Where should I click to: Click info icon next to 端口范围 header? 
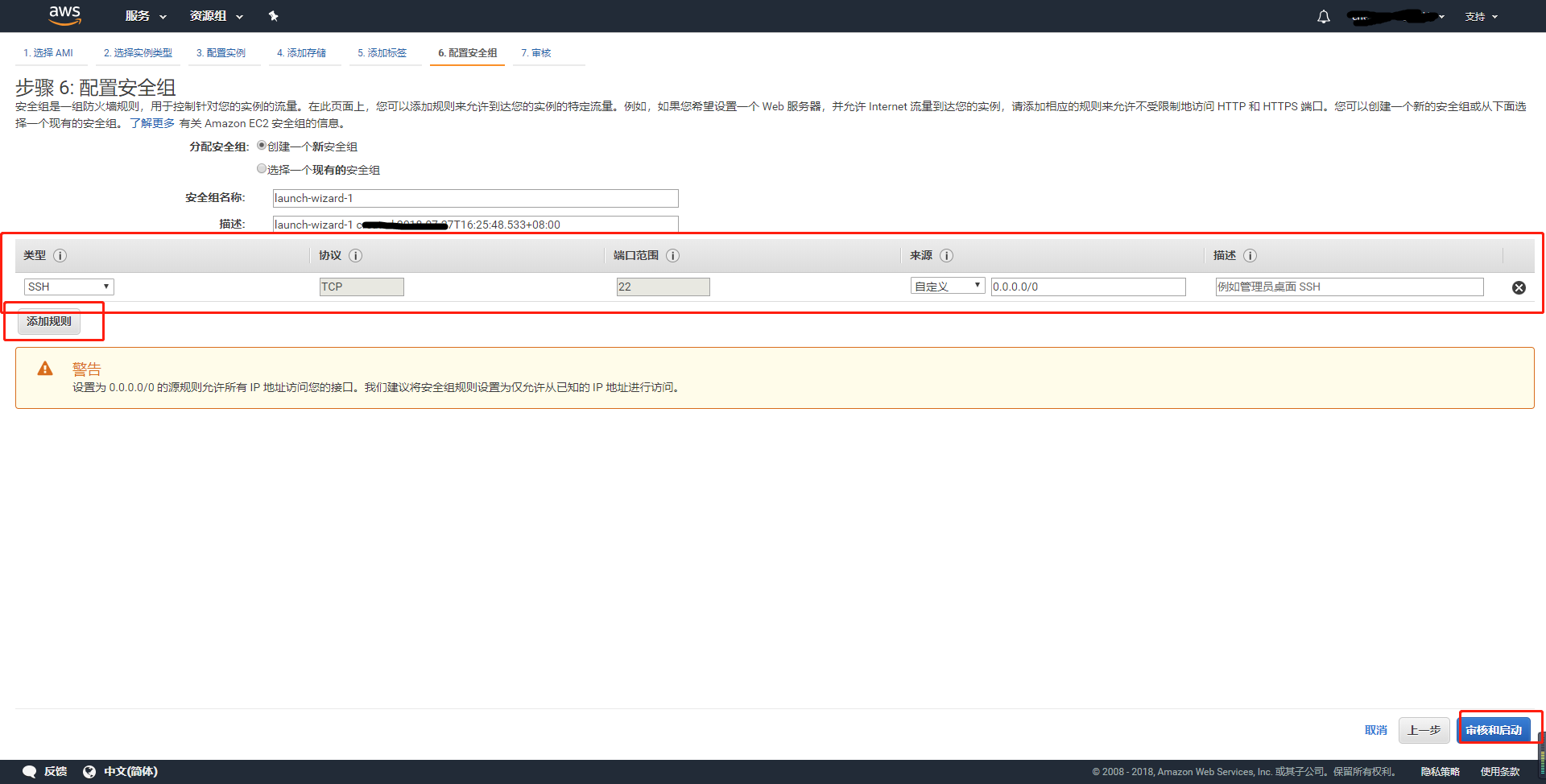(672, 255)
